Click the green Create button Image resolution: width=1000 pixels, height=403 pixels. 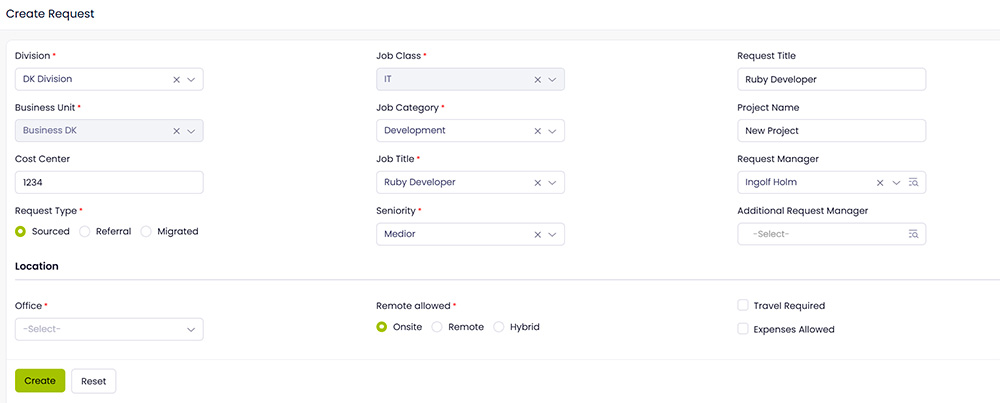[x=40, y=381]
